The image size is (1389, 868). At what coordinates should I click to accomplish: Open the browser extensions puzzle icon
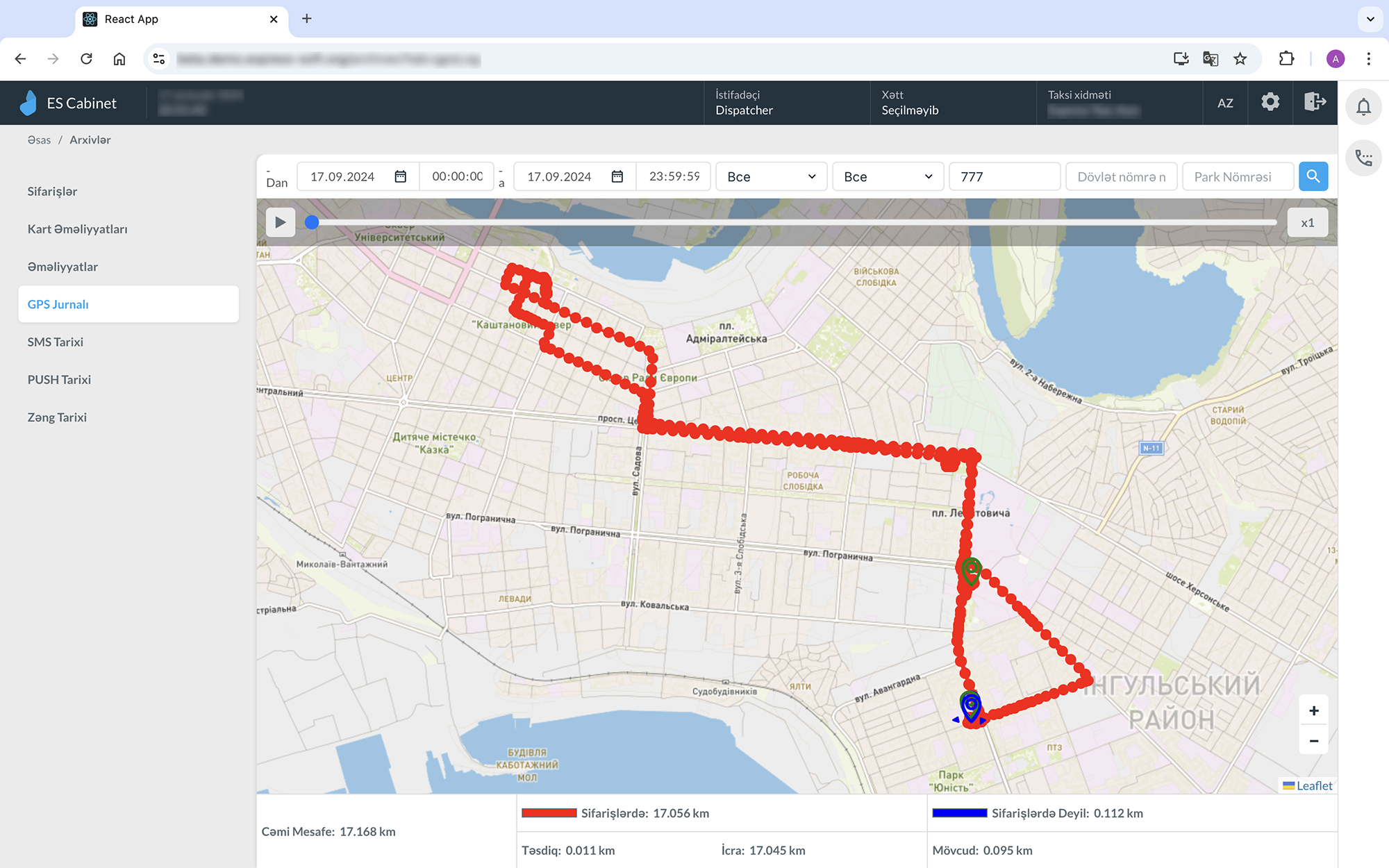click(1286, 59)
